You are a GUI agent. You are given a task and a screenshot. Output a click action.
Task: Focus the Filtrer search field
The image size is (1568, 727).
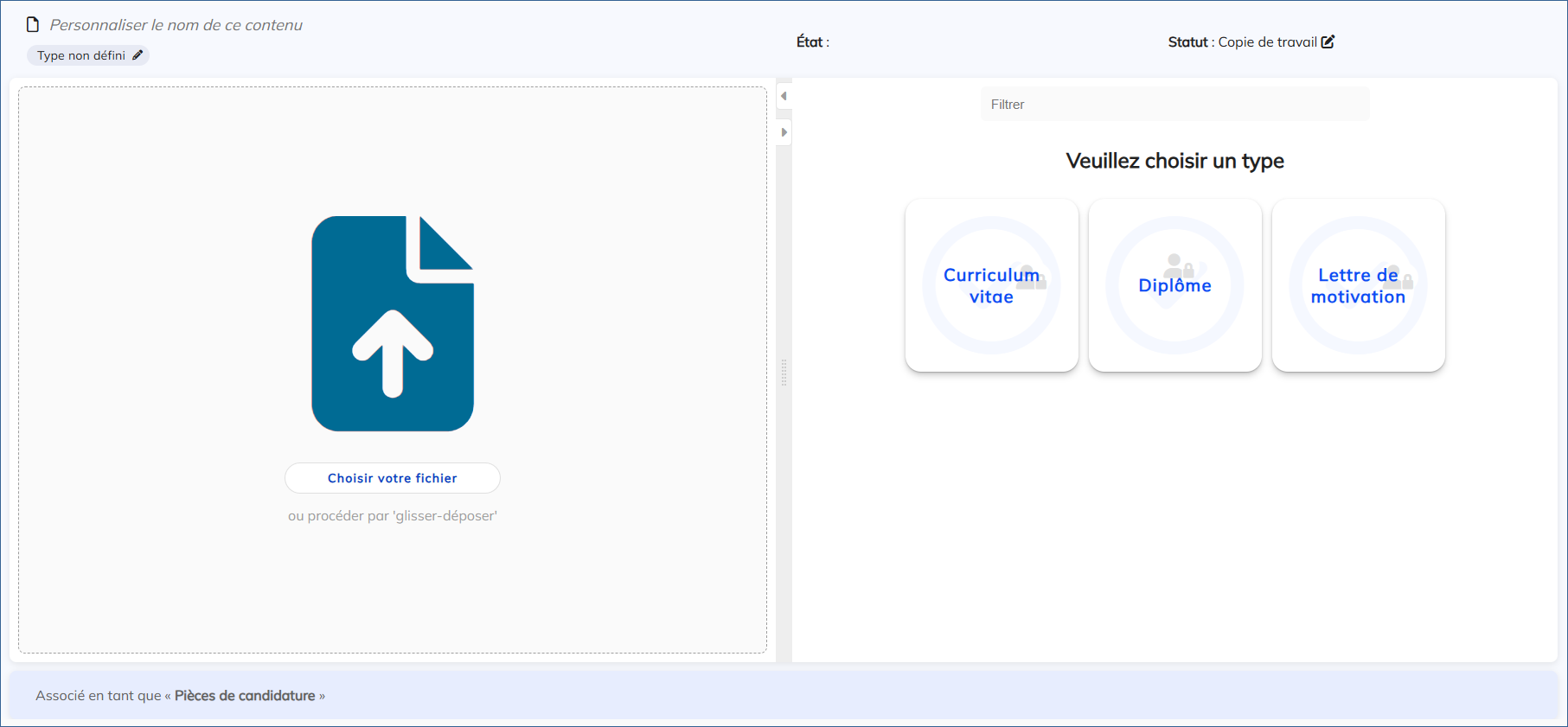[1174, 105]
